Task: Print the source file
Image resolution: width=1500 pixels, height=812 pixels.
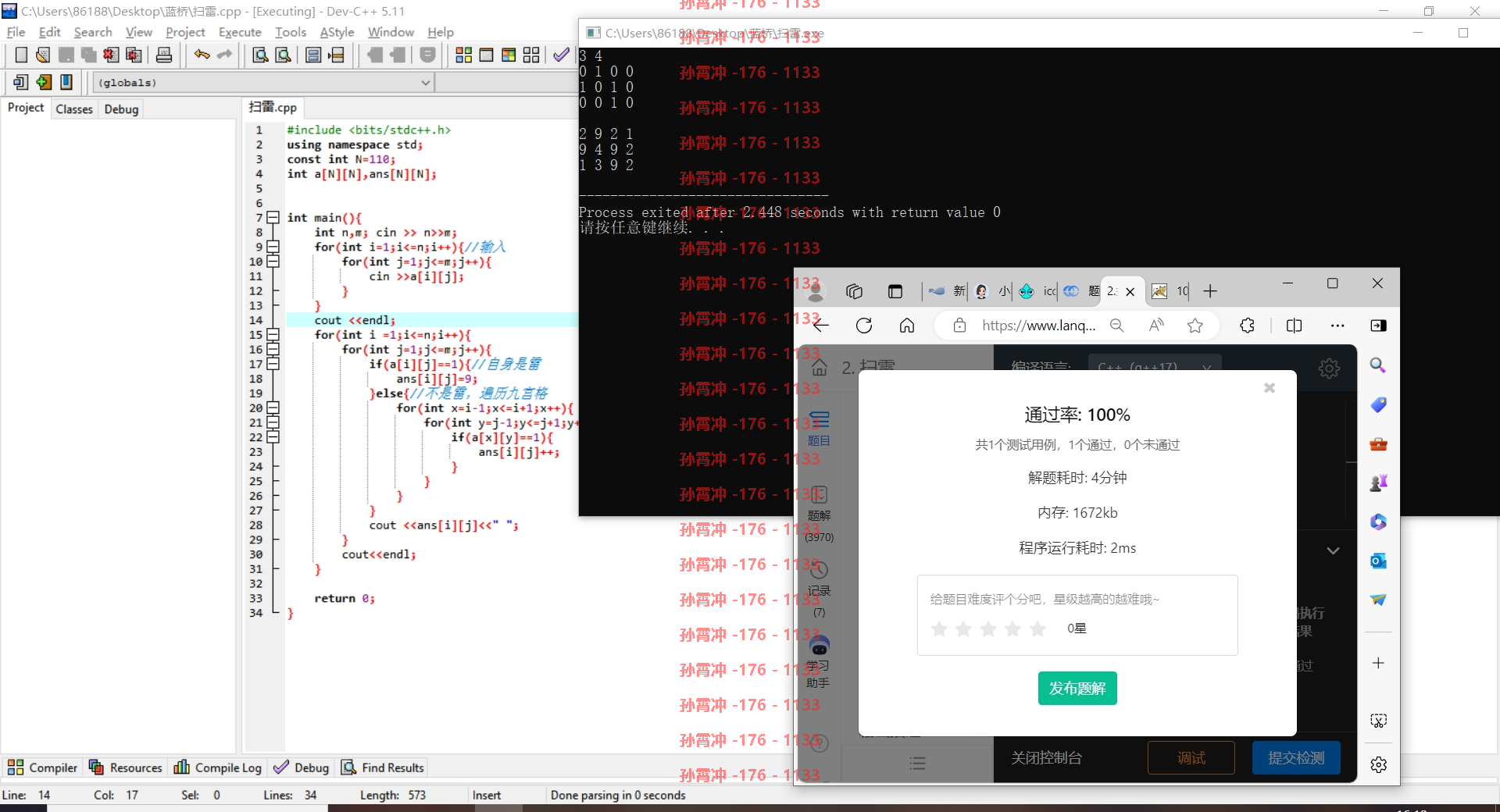Action: (x=164, y=55)
